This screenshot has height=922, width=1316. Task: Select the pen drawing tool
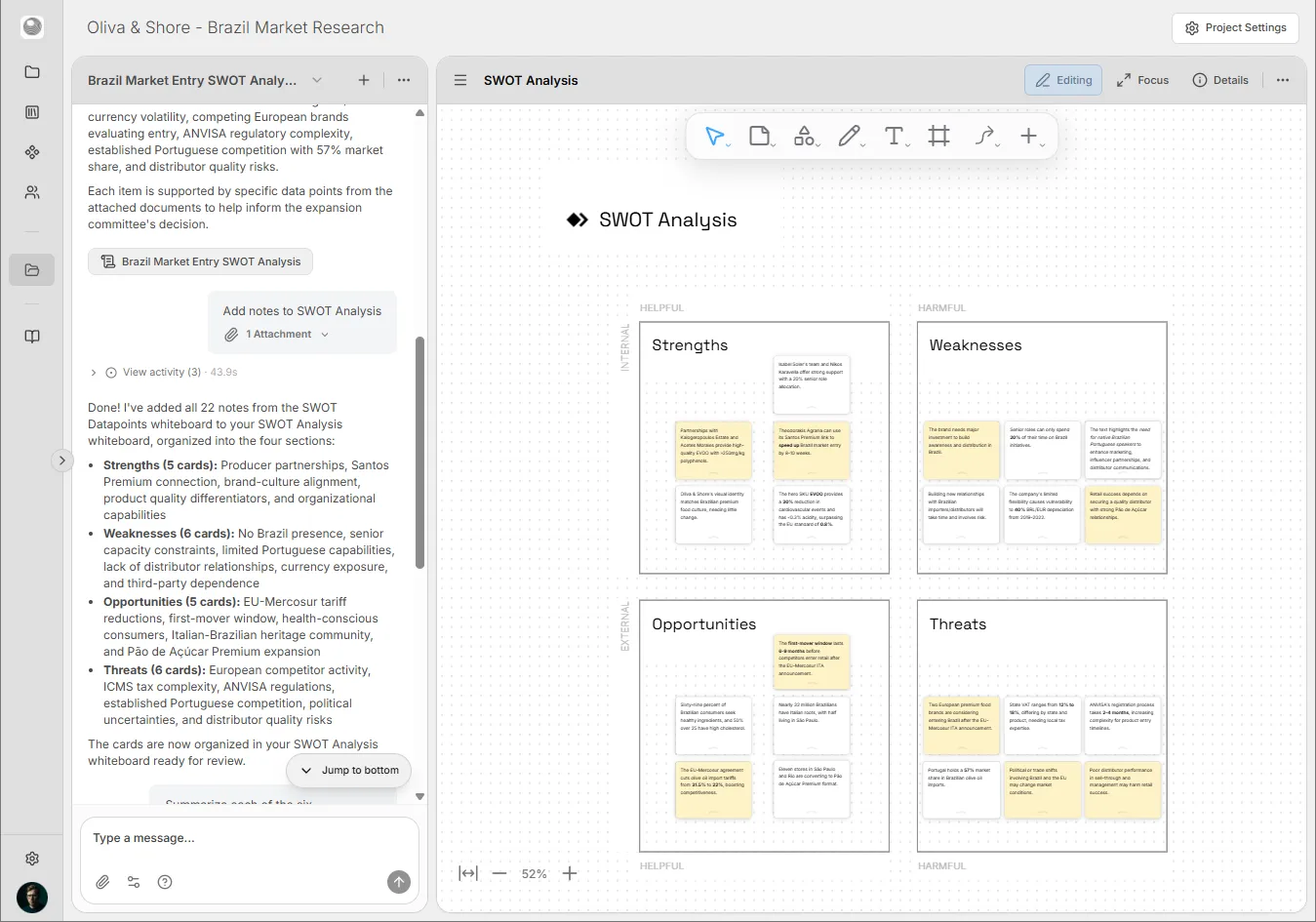(850, 137)
